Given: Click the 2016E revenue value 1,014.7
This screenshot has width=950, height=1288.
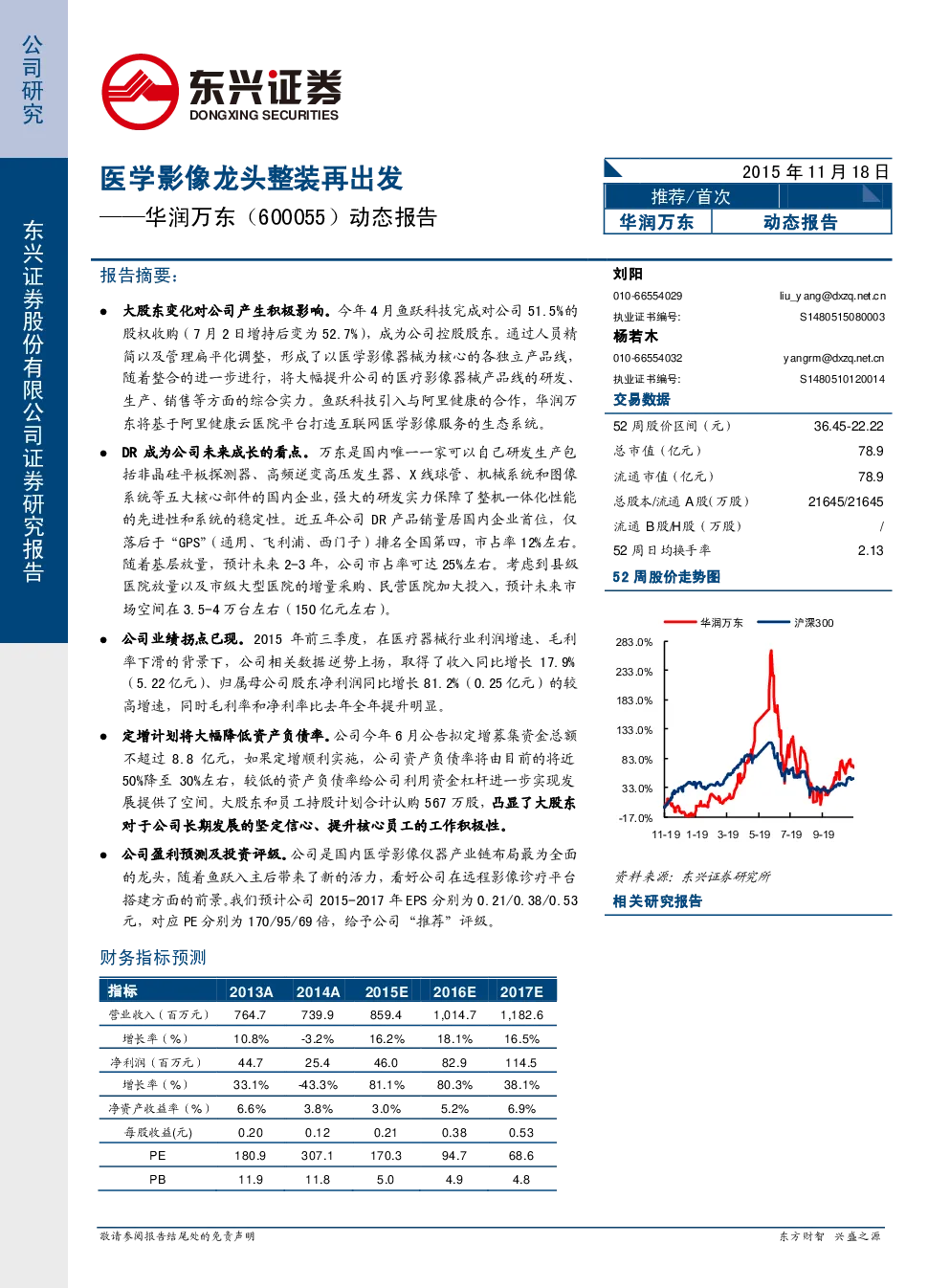Looking at the screenshot, I should tap(454, 1015).
